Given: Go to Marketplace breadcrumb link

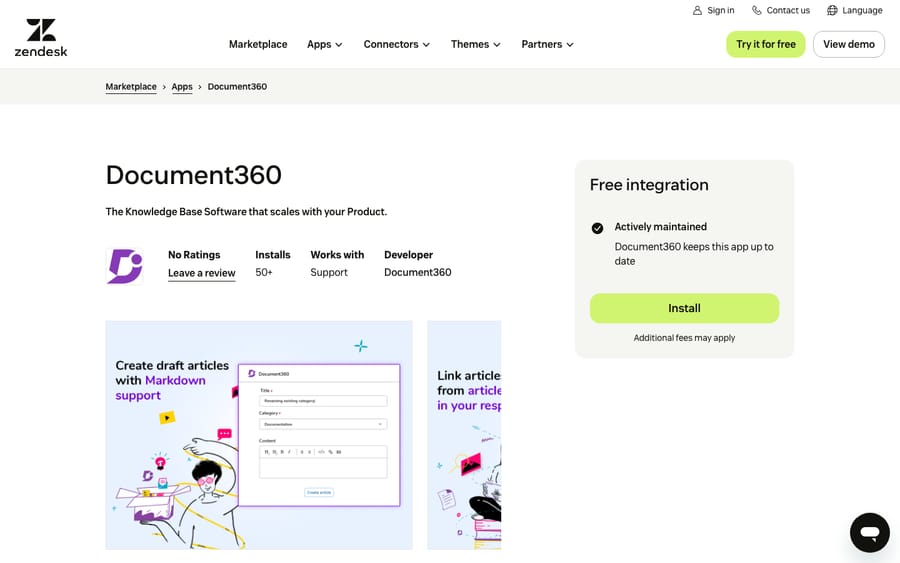Looking at the screenshot, I should 131,87.
